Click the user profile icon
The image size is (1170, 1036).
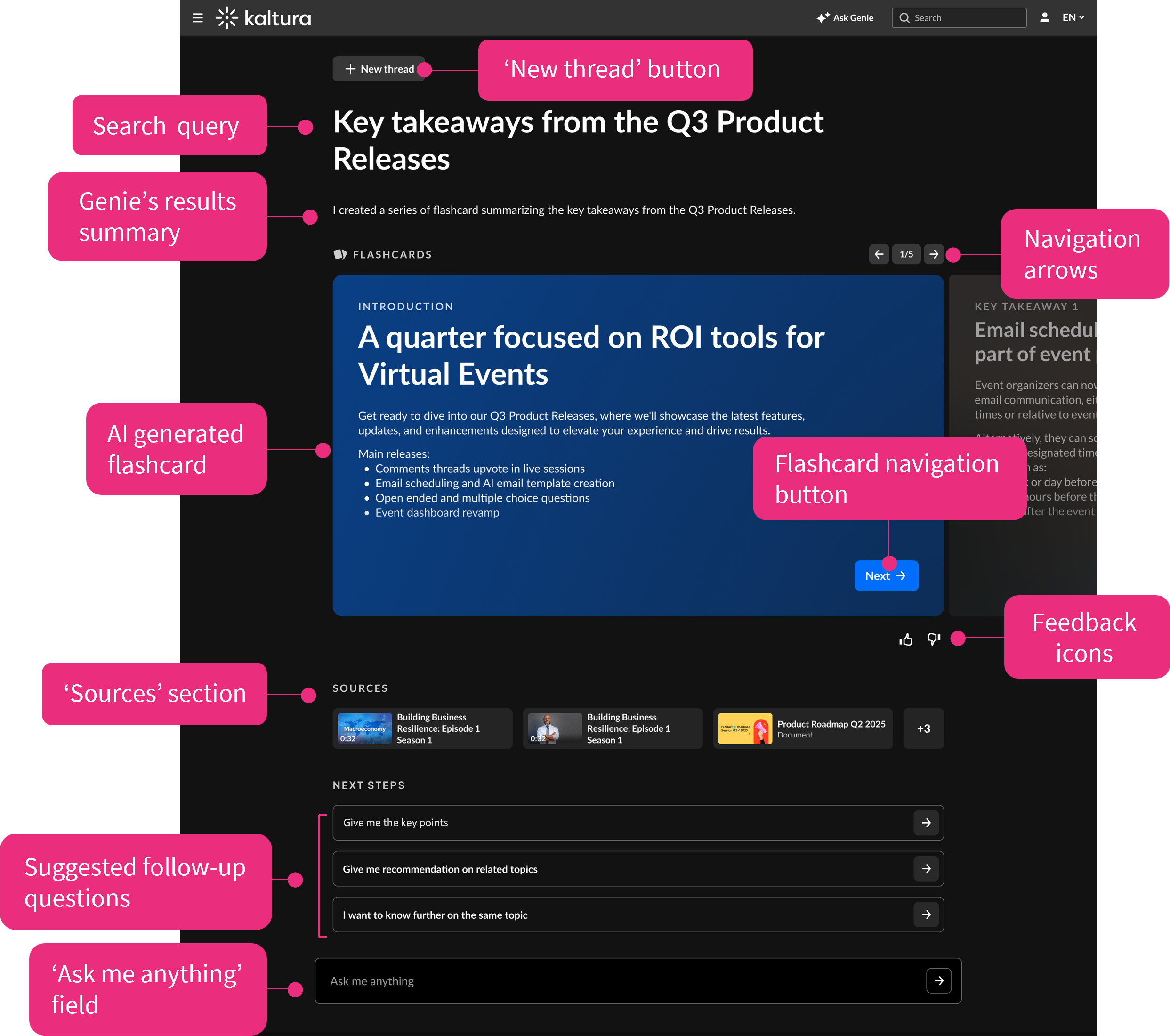[x=1044, y=18]
